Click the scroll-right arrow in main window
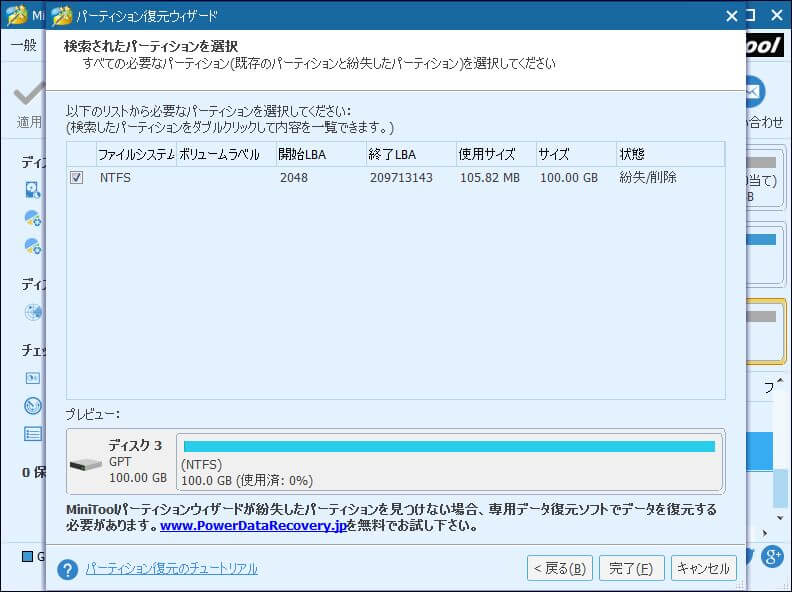The height and width of the screenshot is (592, 792). coord(765,533)
